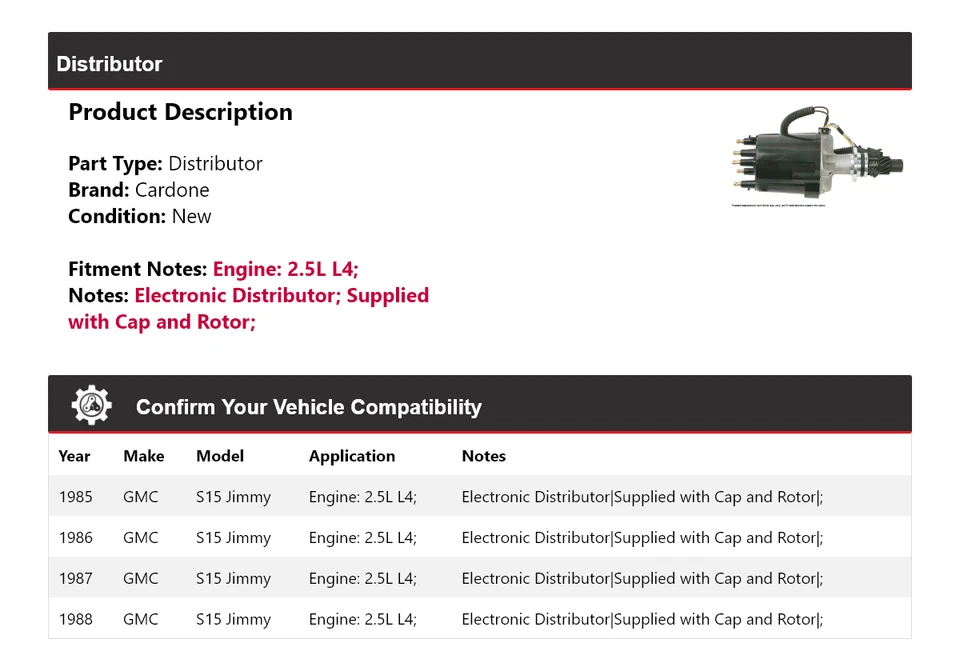Click the Model column header

point(220,456)
